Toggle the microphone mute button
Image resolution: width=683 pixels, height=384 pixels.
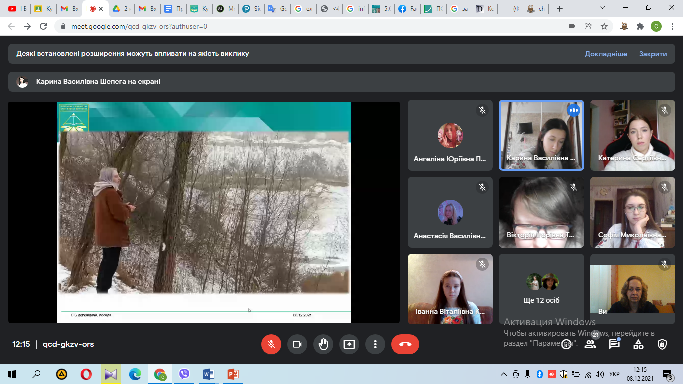(x=271, y=344)
